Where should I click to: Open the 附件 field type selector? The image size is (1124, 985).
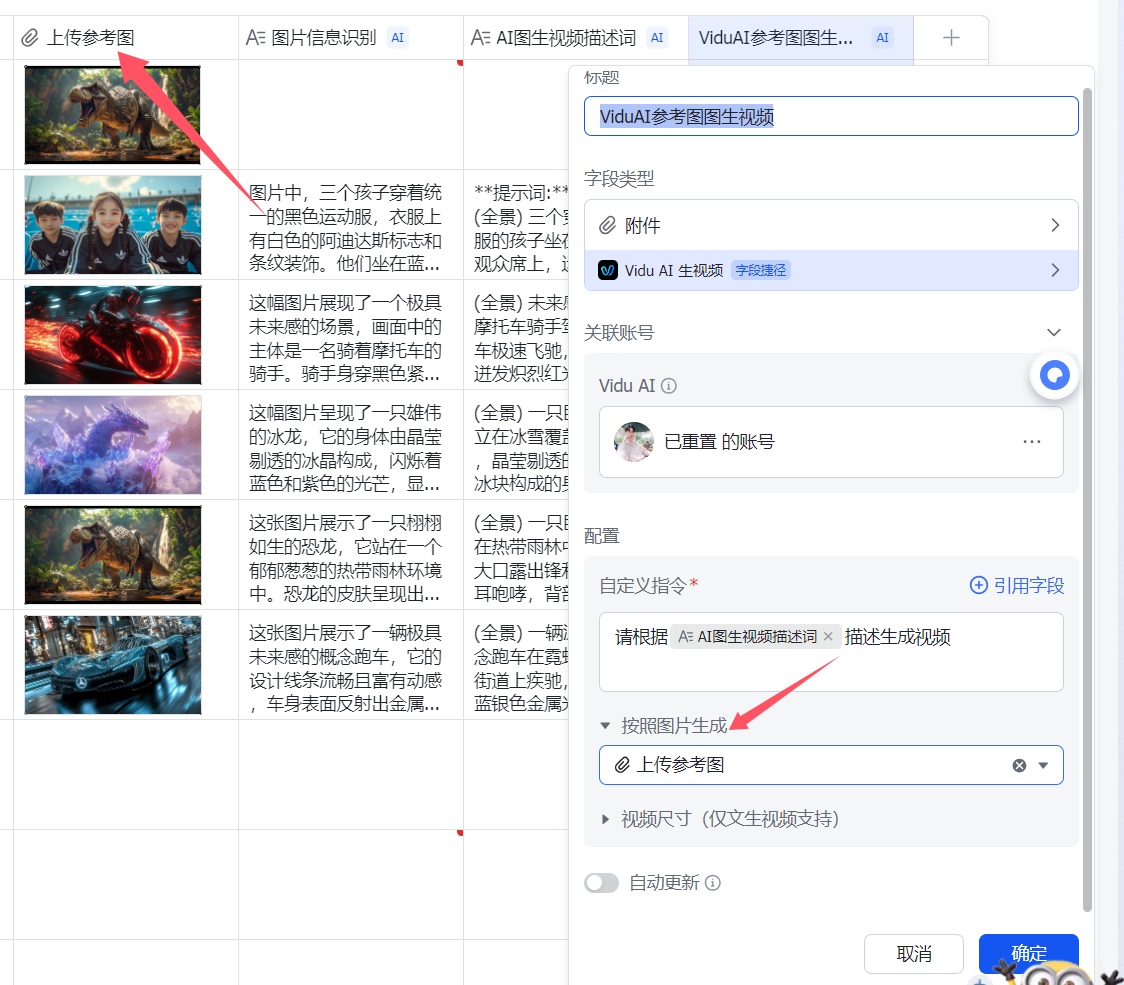(x=830, y=226)
